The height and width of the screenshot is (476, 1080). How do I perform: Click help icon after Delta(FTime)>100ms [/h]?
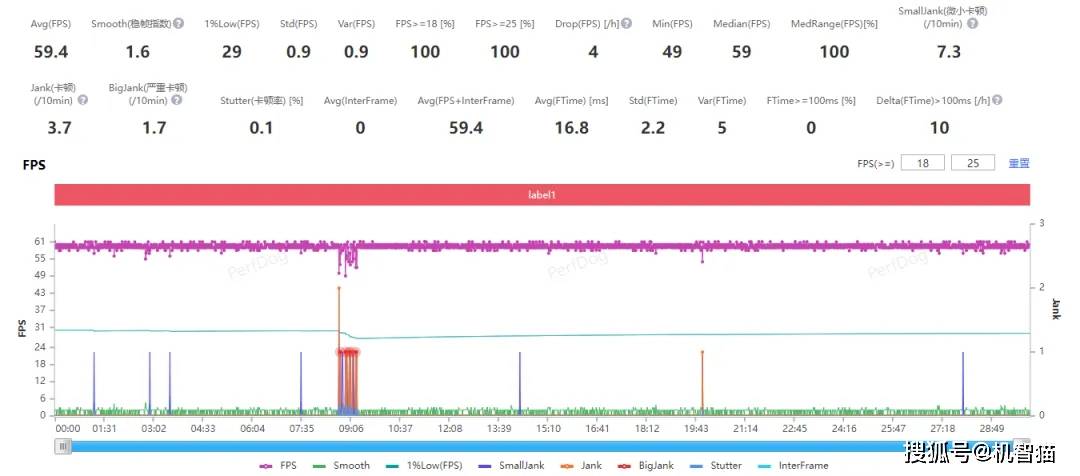point(997,100)
